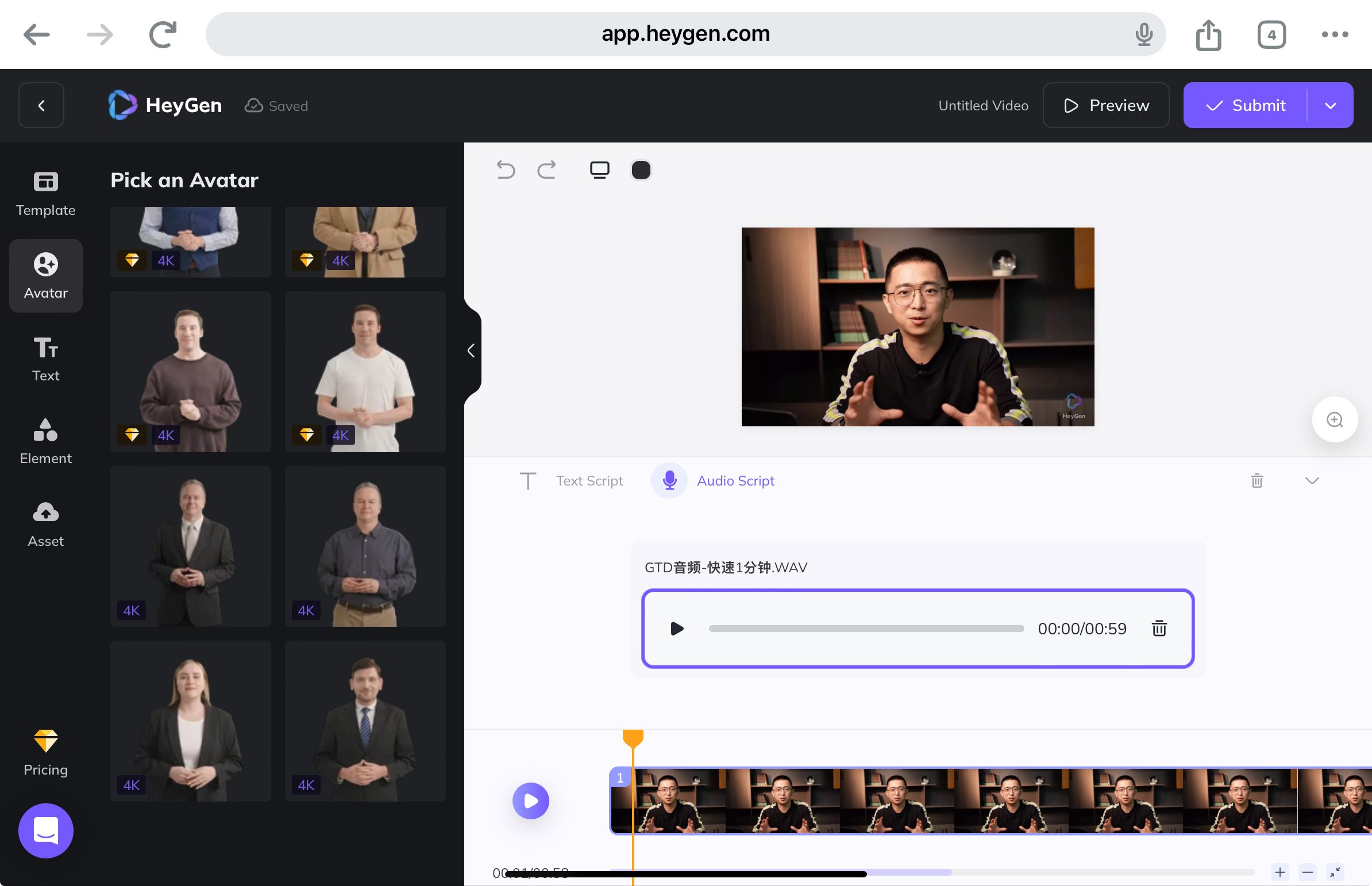The width and height of the screenshot is (1372, 886).
Task: Delete the GTD audio file with trash icon
Action: click(x=1159, y=628)
